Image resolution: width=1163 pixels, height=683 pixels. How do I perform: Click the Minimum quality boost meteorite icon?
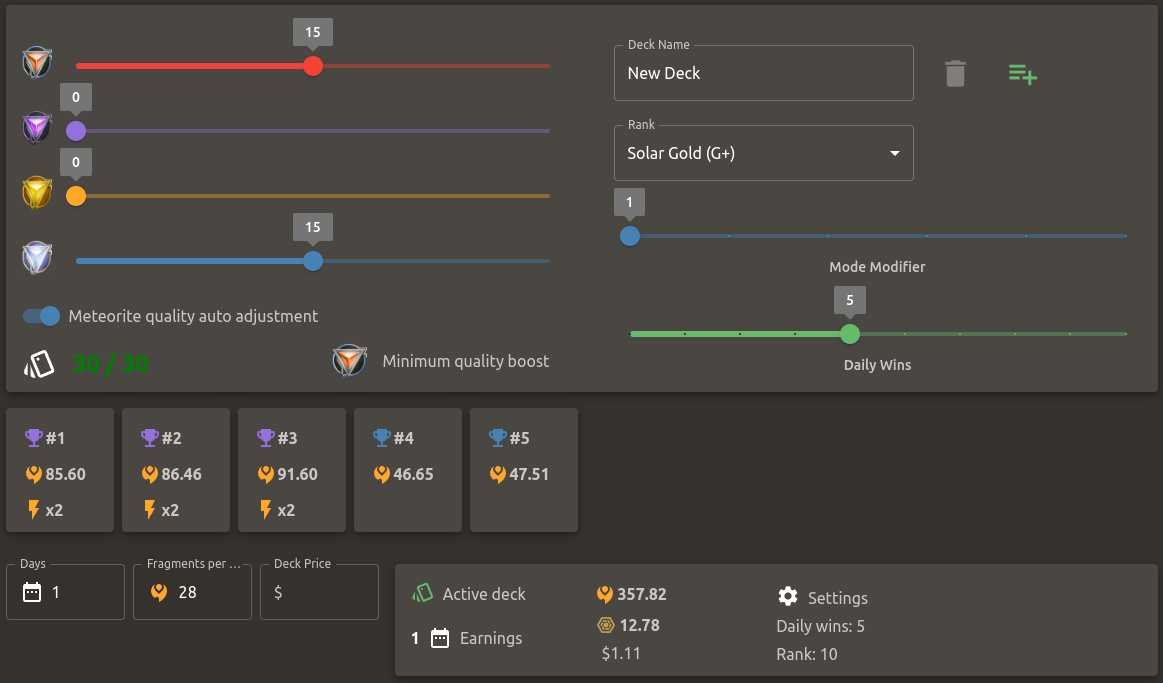click(349, 360)
